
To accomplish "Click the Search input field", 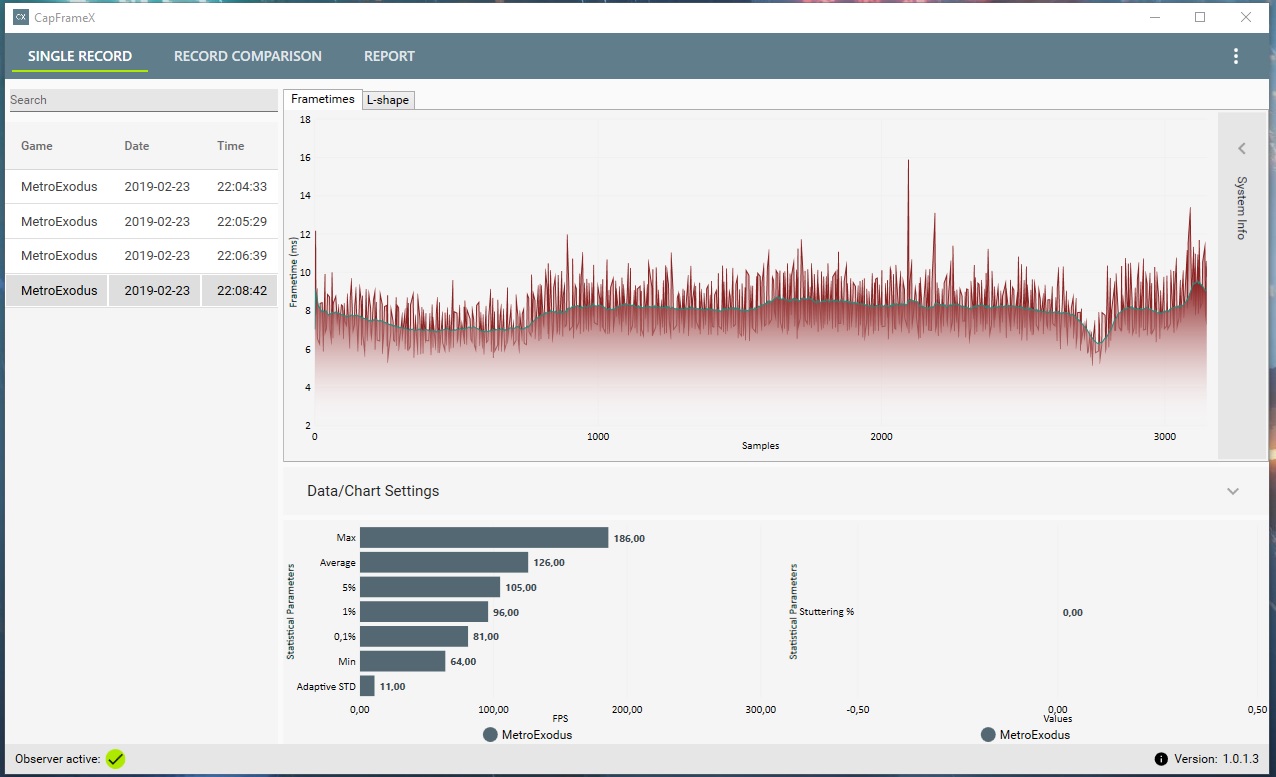I will coord(143,100).
